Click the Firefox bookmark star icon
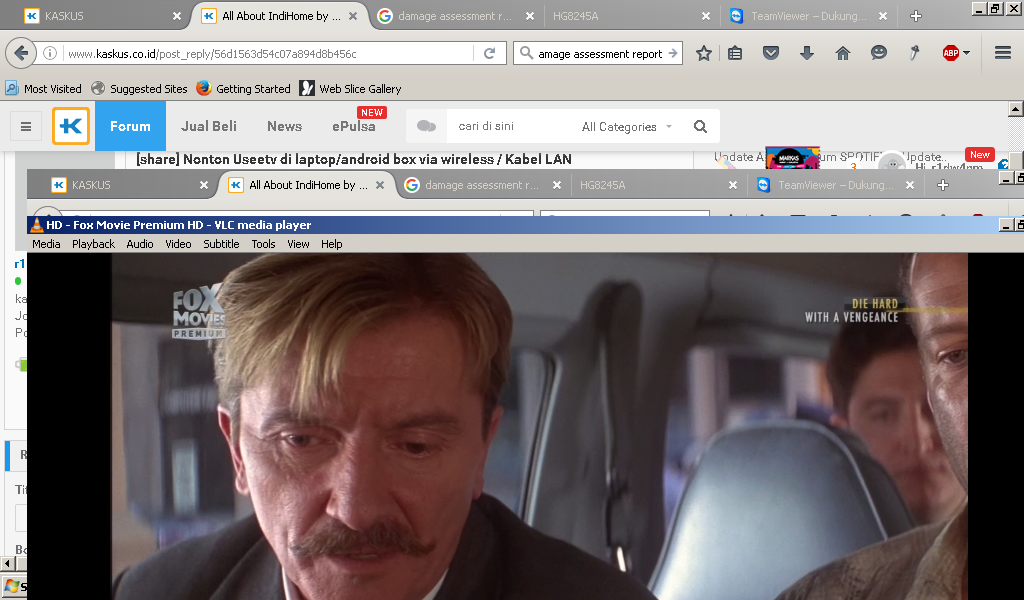 pyautogui.click(x=704, y=53)
